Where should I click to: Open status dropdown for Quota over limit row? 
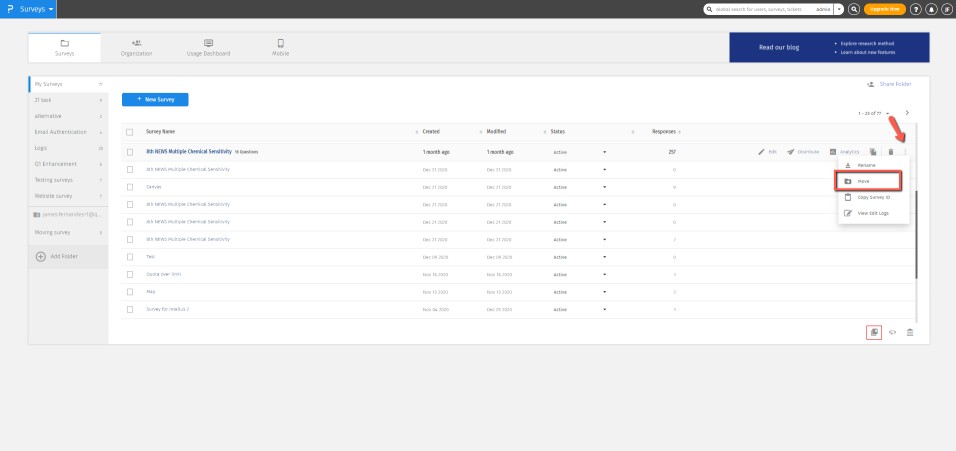(x=604, y=275)
